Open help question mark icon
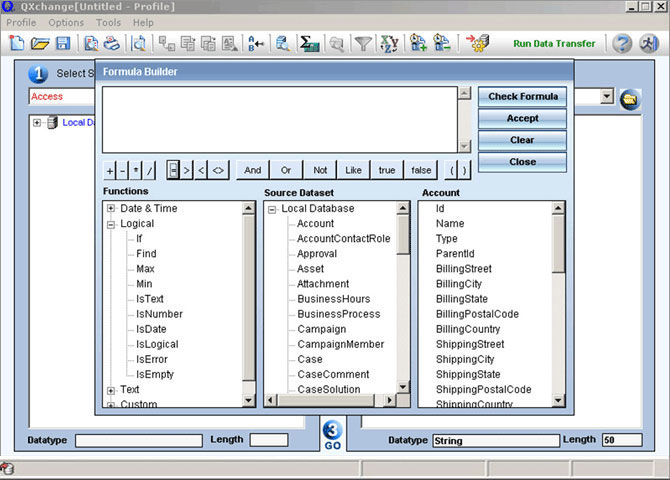The image size is (670, 480). pos(622,44)
